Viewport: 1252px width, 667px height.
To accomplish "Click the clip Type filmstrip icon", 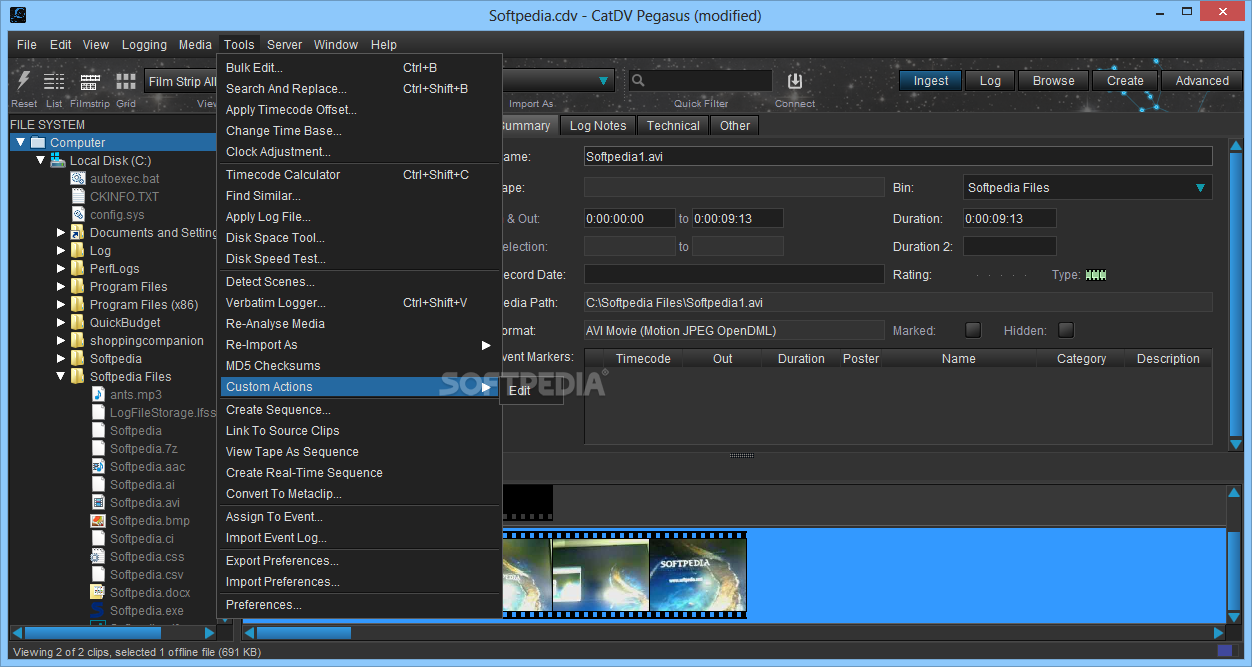I will (1096, 275).
